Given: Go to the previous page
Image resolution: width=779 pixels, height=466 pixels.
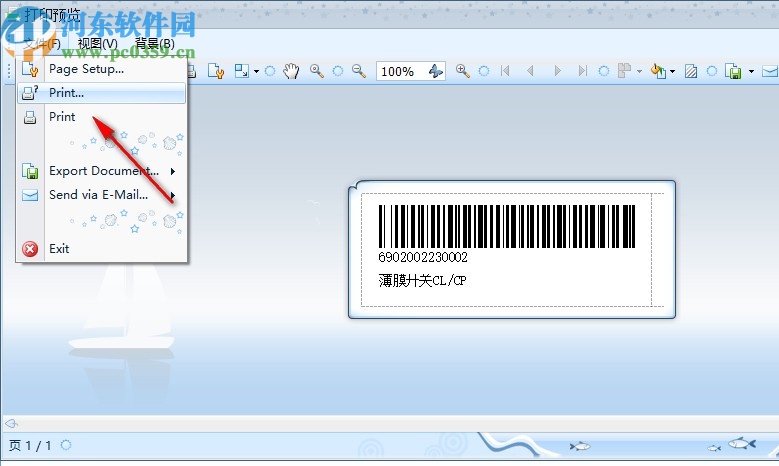Looking at the screenshot, I should tap(530, 71).
